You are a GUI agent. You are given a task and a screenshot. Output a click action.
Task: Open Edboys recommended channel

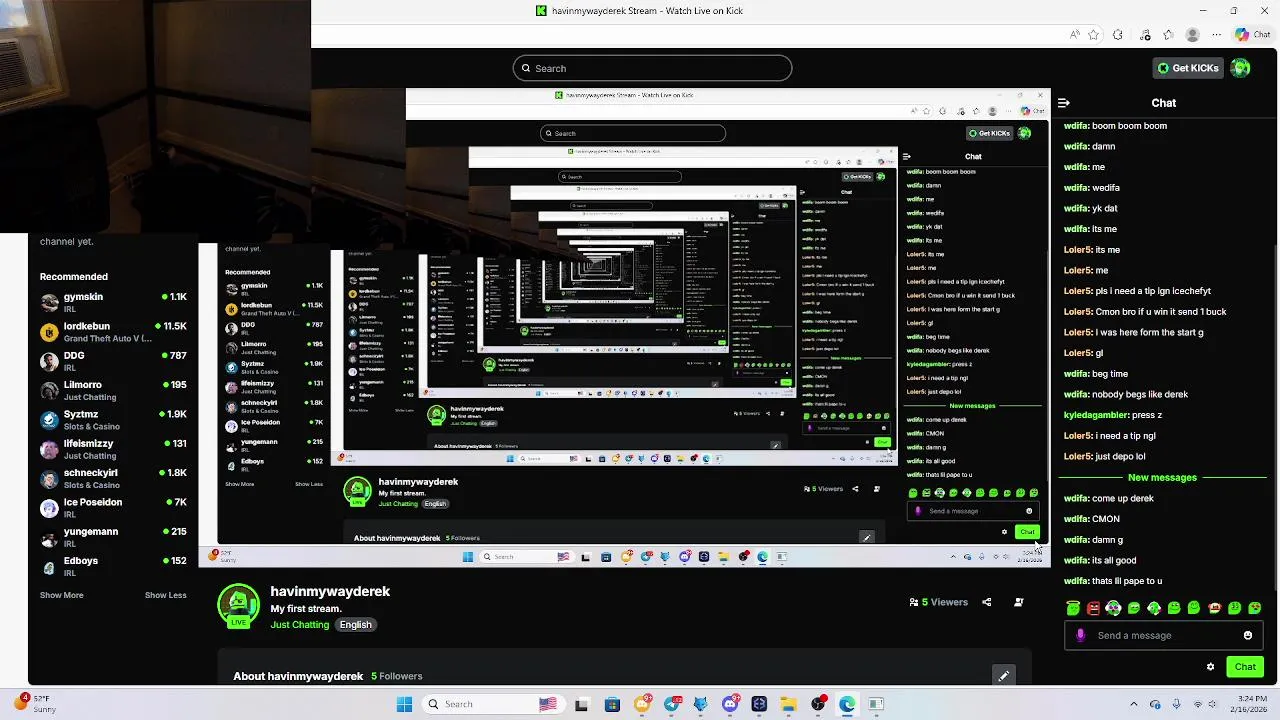click(x=113, y=566)
